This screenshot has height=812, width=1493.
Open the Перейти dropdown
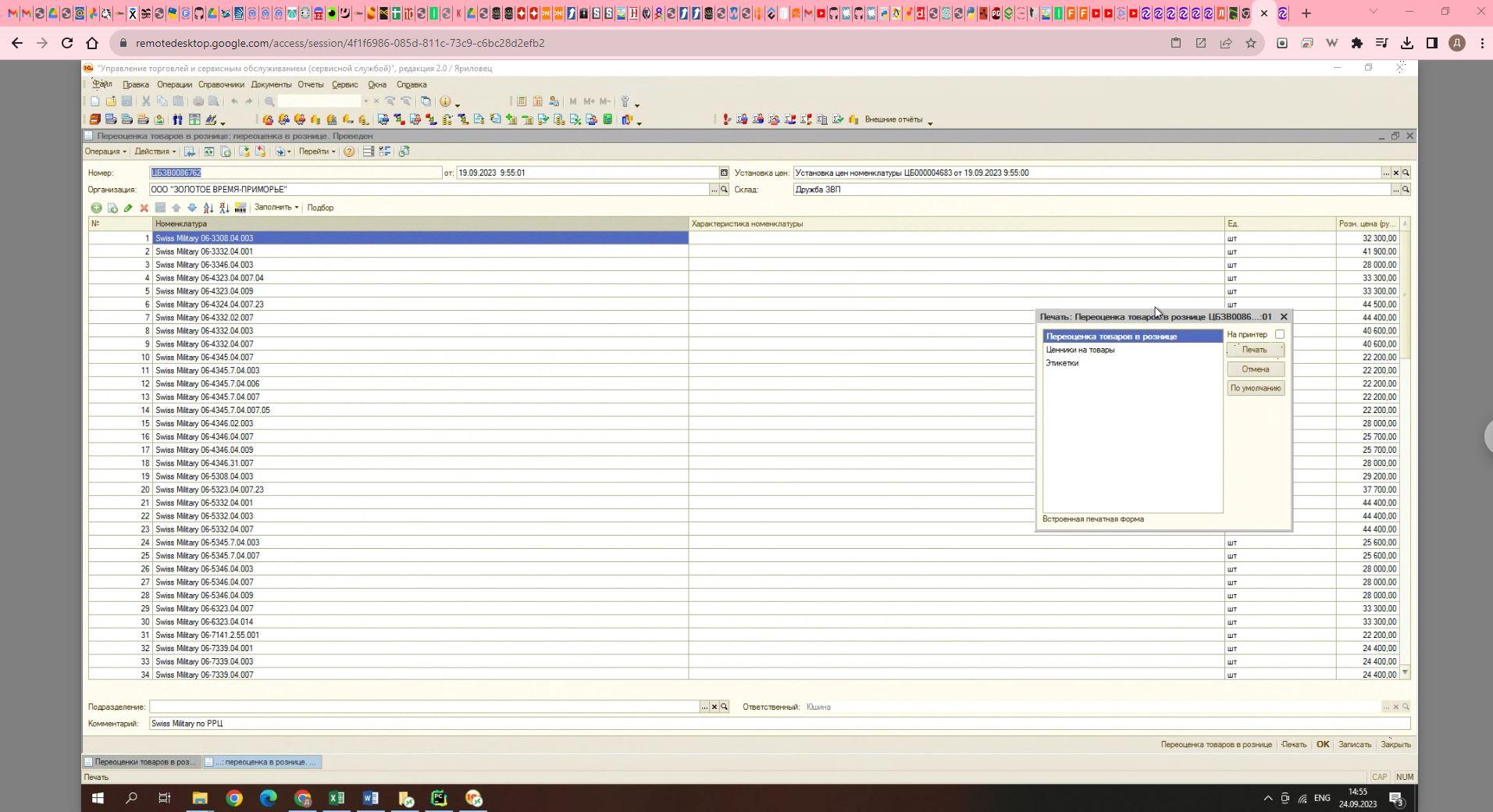tap(316, 151)
